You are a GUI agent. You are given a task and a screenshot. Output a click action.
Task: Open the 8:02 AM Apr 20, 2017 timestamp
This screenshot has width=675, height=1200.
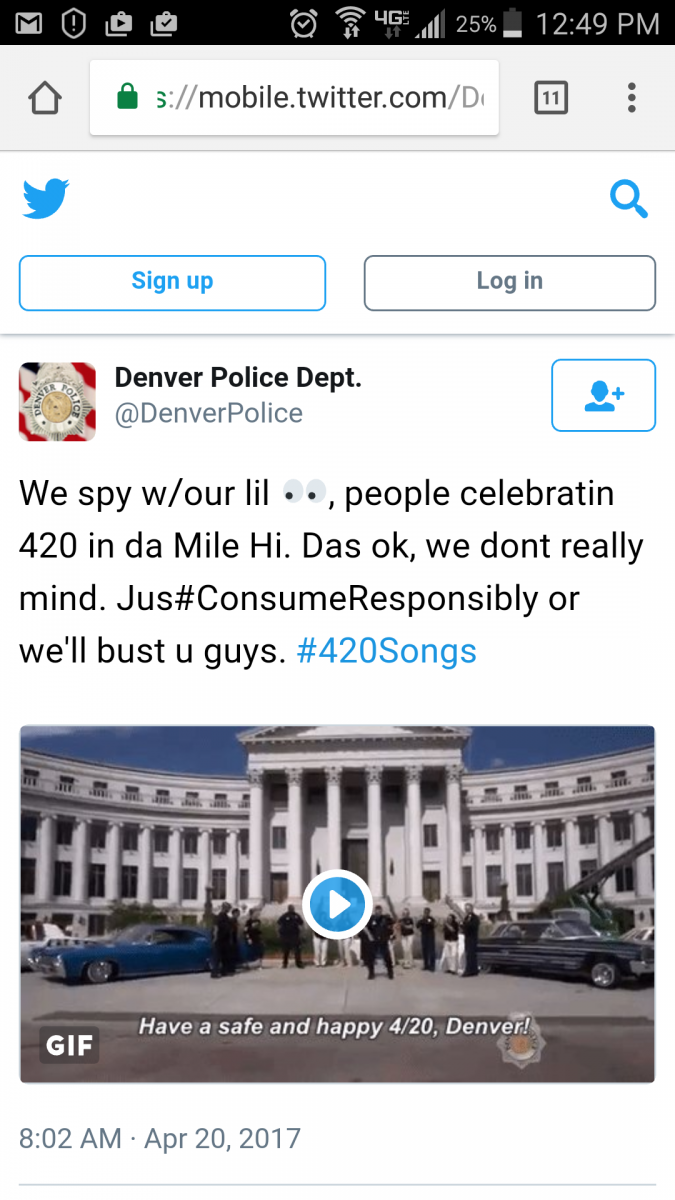(160, 1138)
